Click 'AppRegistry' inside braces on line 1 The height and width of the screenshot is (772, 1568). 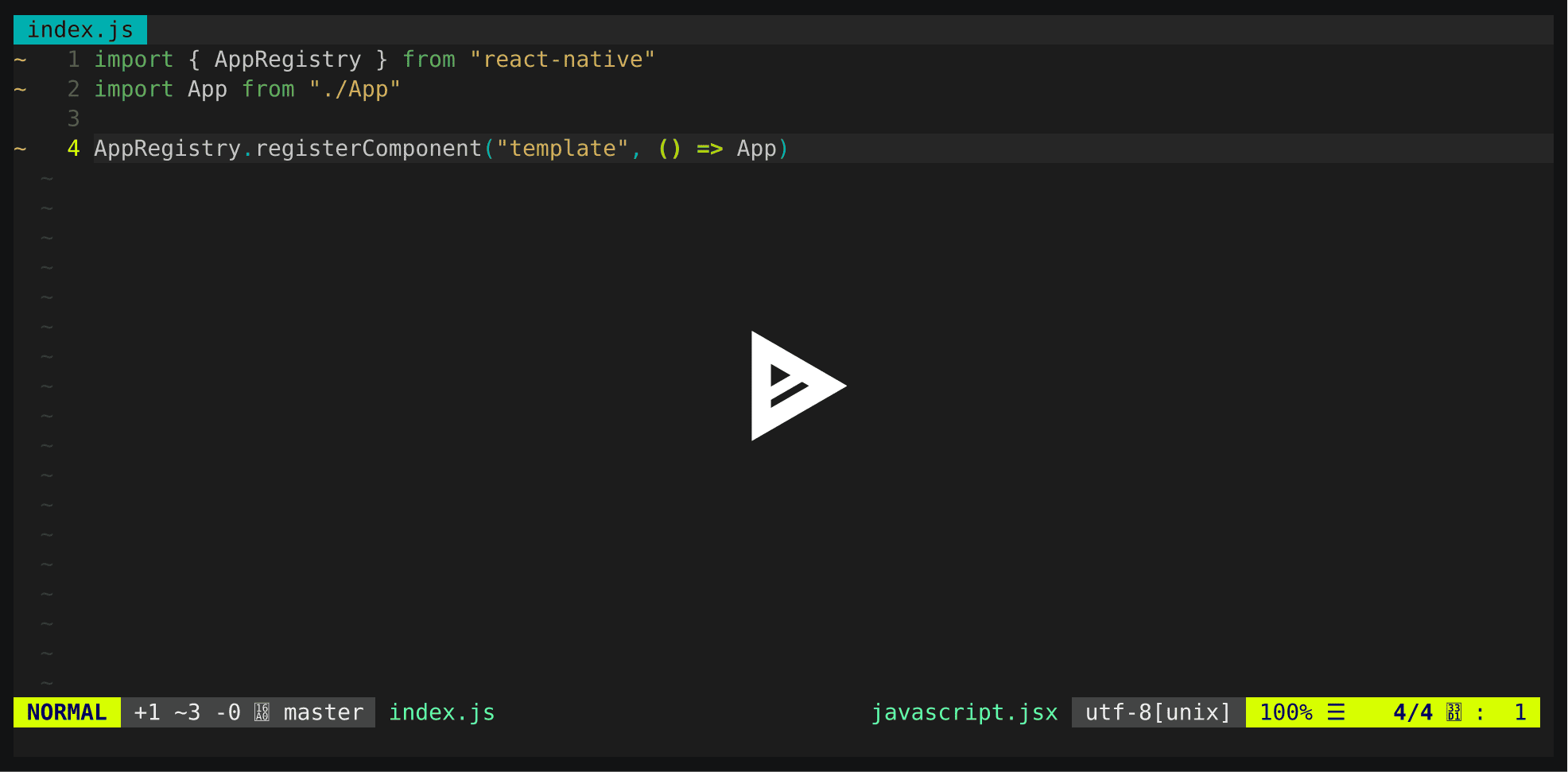288,60
